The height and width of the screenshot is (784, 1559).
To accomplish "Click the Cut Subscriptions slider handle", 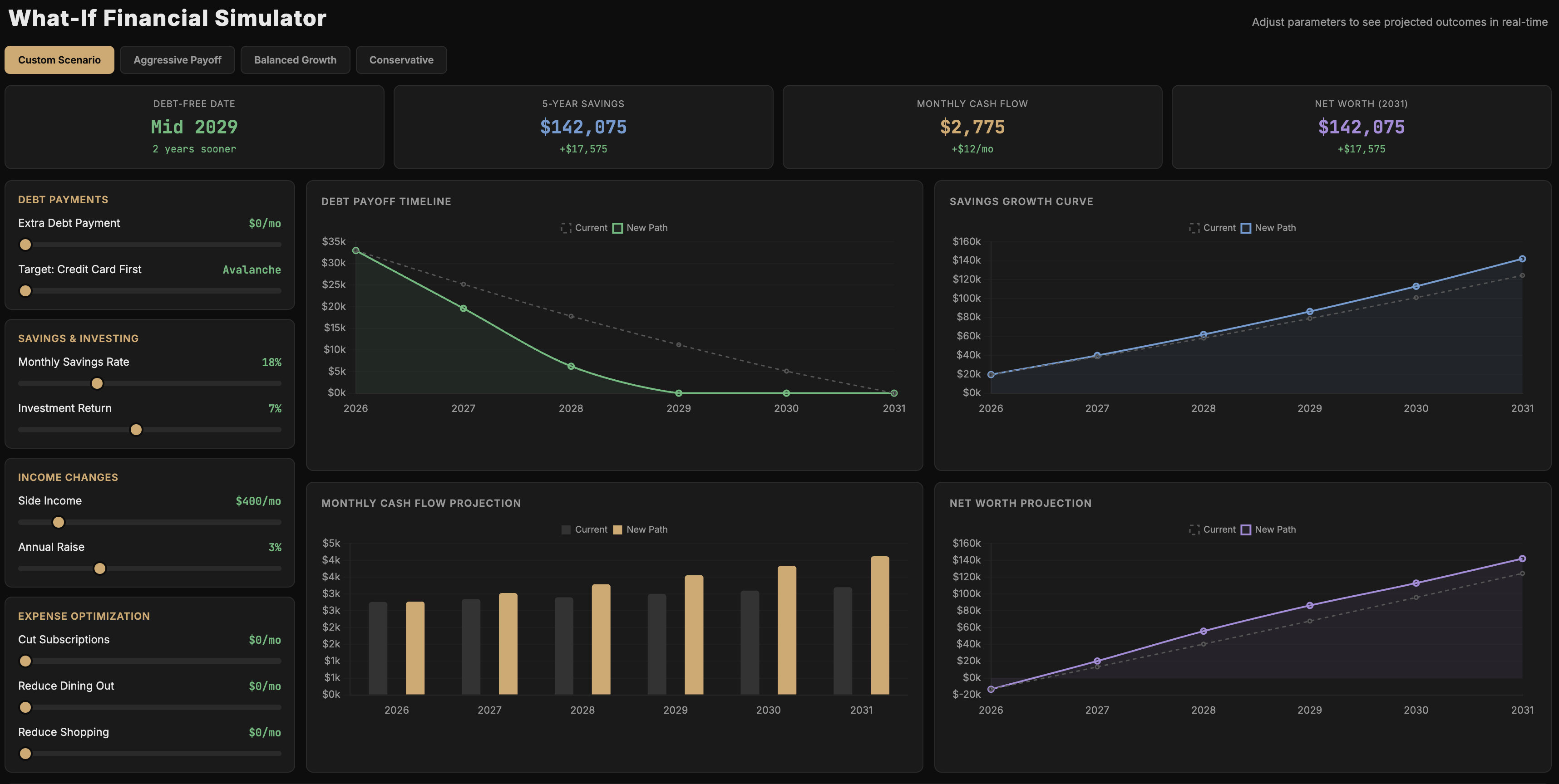I will click(x=25, y=661).
